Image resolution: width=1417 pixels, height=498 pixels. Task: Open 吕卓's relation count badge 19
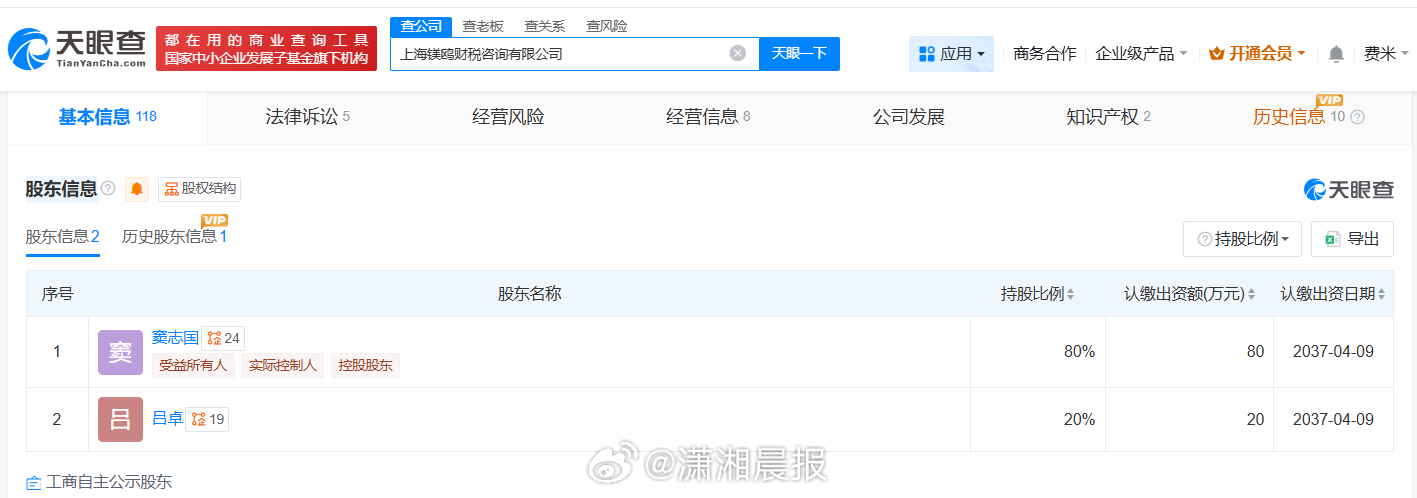coord(208,419)
